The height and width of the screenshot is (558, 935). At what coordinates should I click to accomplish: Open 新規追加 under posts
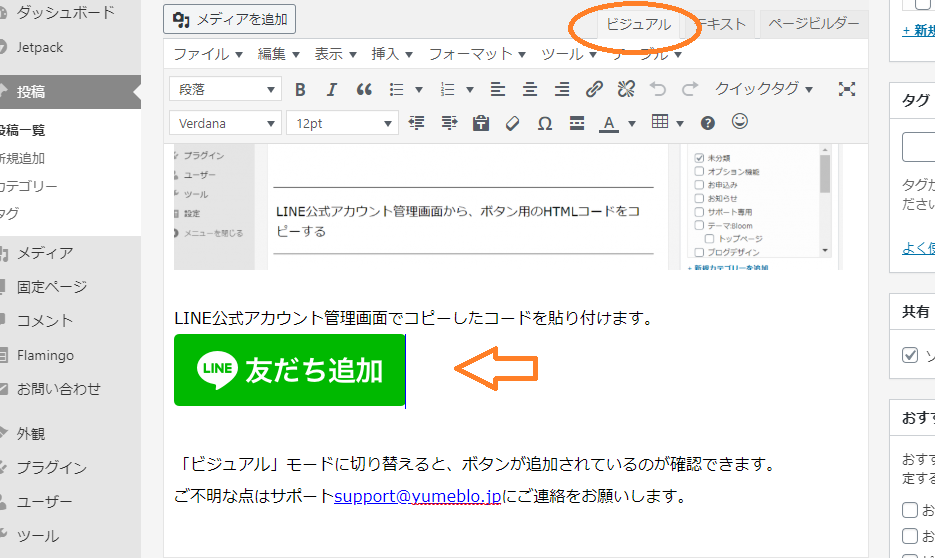(23, 158)
